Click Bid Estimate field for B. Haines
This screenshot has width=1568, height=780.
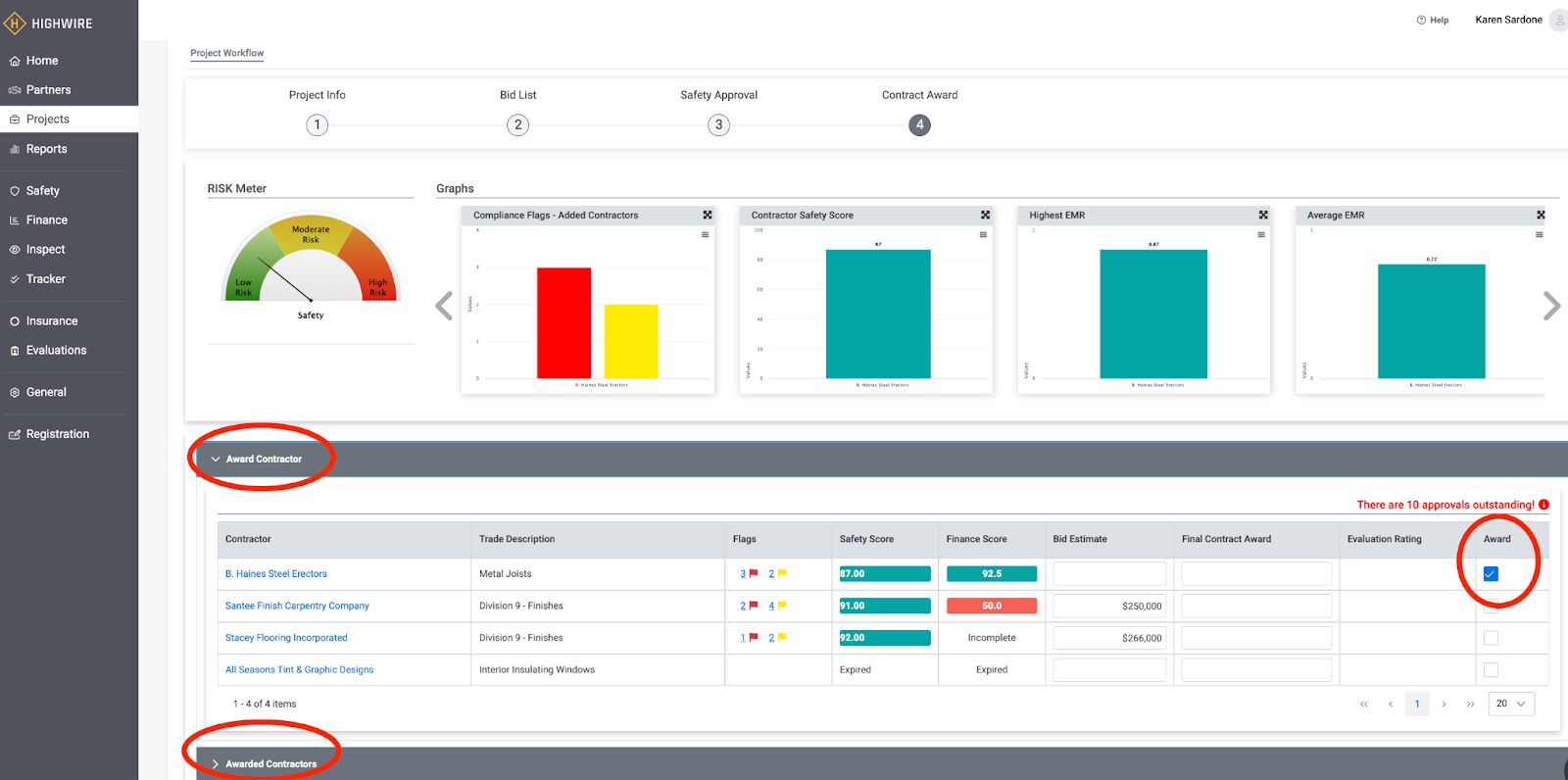pos(1109,574)
